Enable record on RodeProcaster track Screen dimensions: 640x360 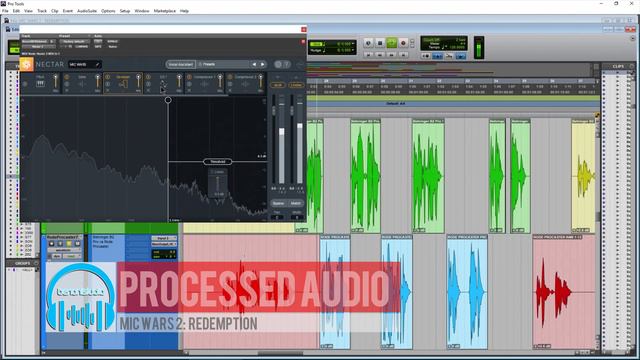click(x=51, y=244)
